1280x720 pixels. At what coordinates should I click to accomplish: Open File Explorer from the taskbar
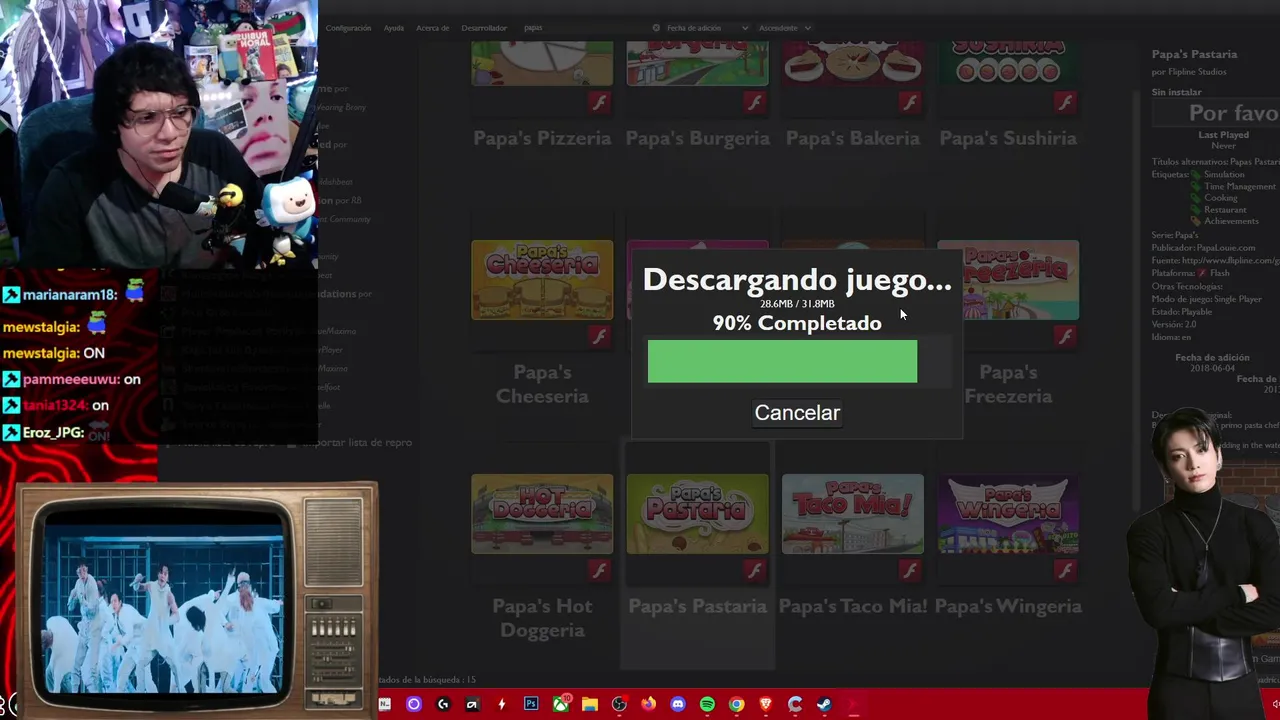click(x=590, y=704)
